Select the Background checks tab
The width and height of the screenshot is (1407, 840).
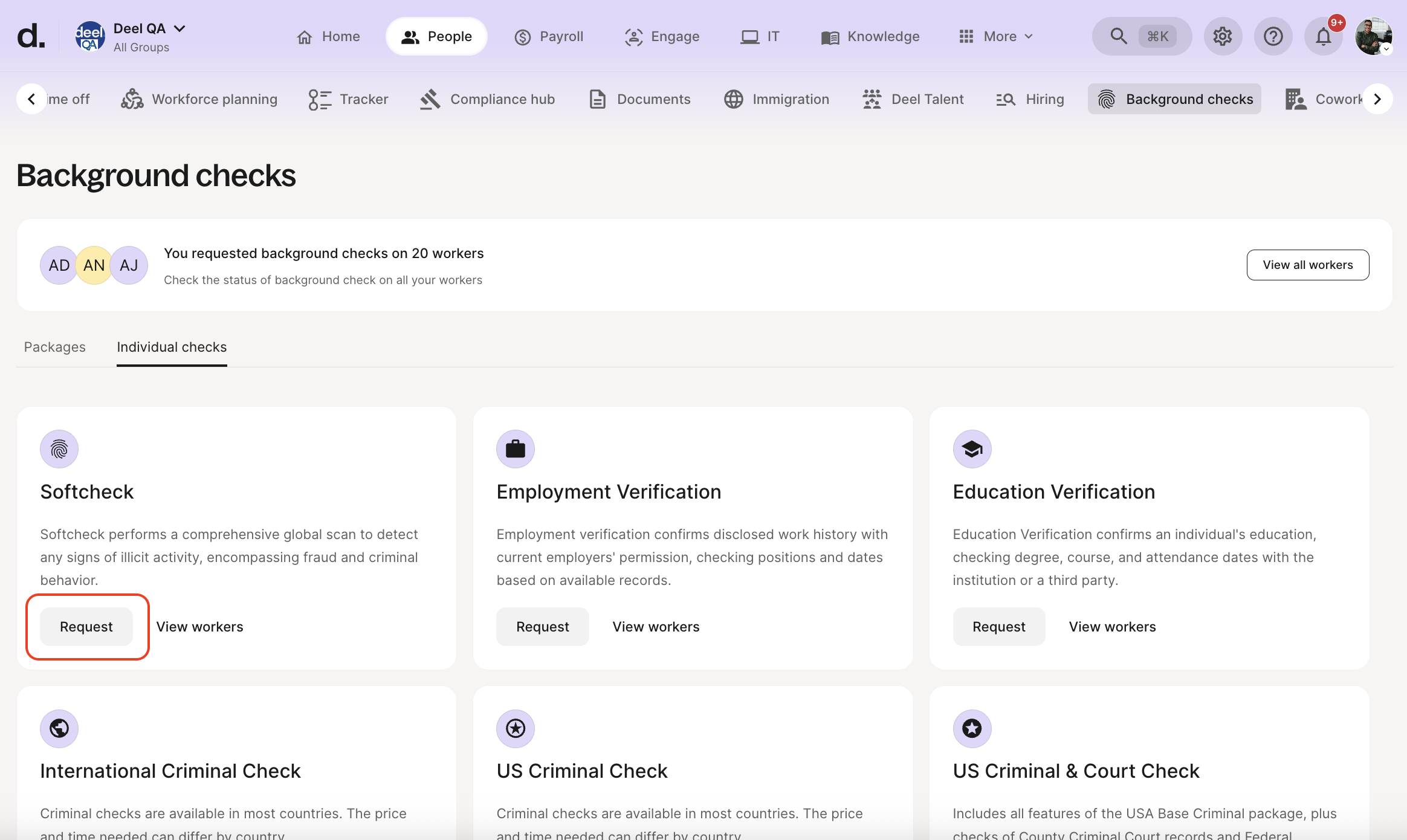(1174, 99)
